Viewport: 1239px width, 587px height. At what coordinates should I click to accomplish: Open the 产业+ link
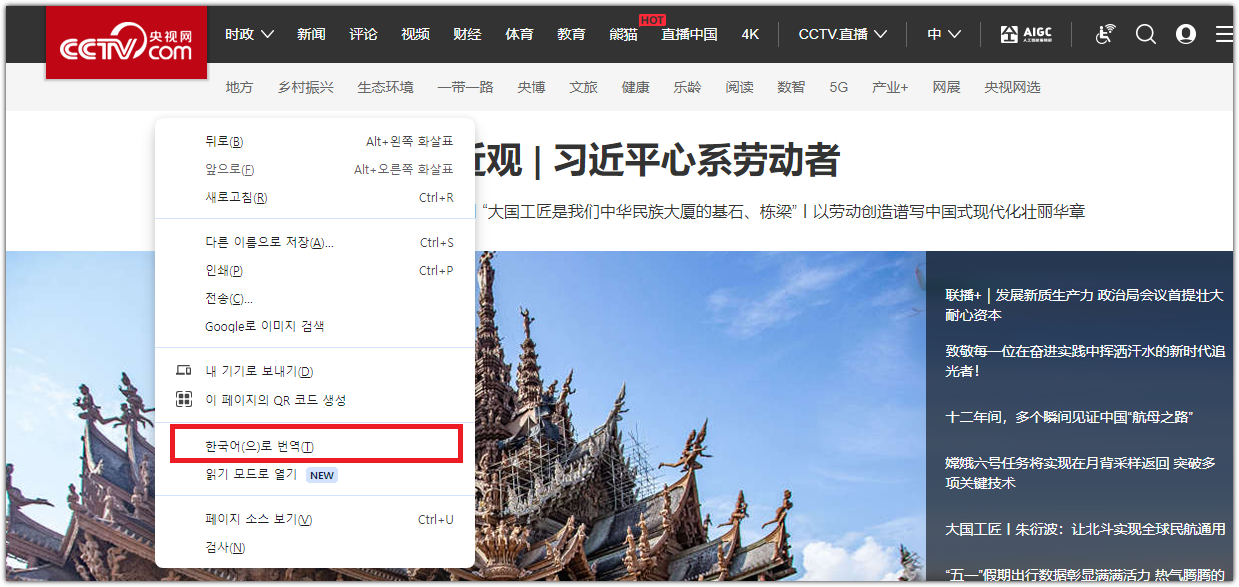pyautogui.click(x=890, y=87)
